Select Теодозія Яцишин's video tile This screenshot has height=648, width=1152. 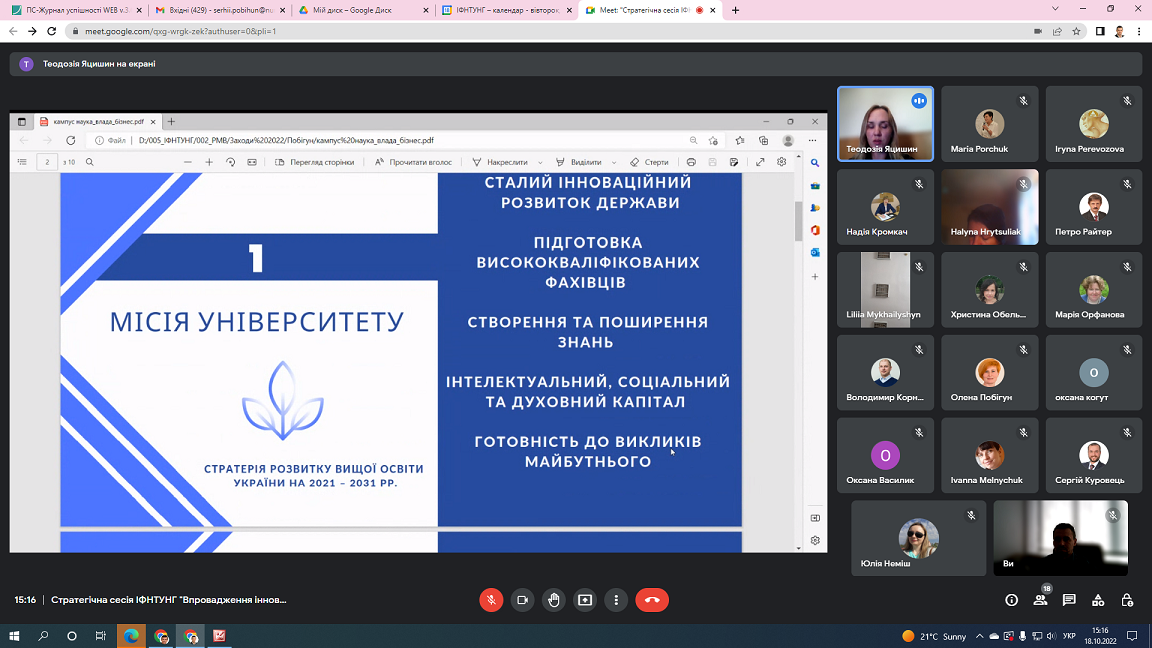pos(885,124)
